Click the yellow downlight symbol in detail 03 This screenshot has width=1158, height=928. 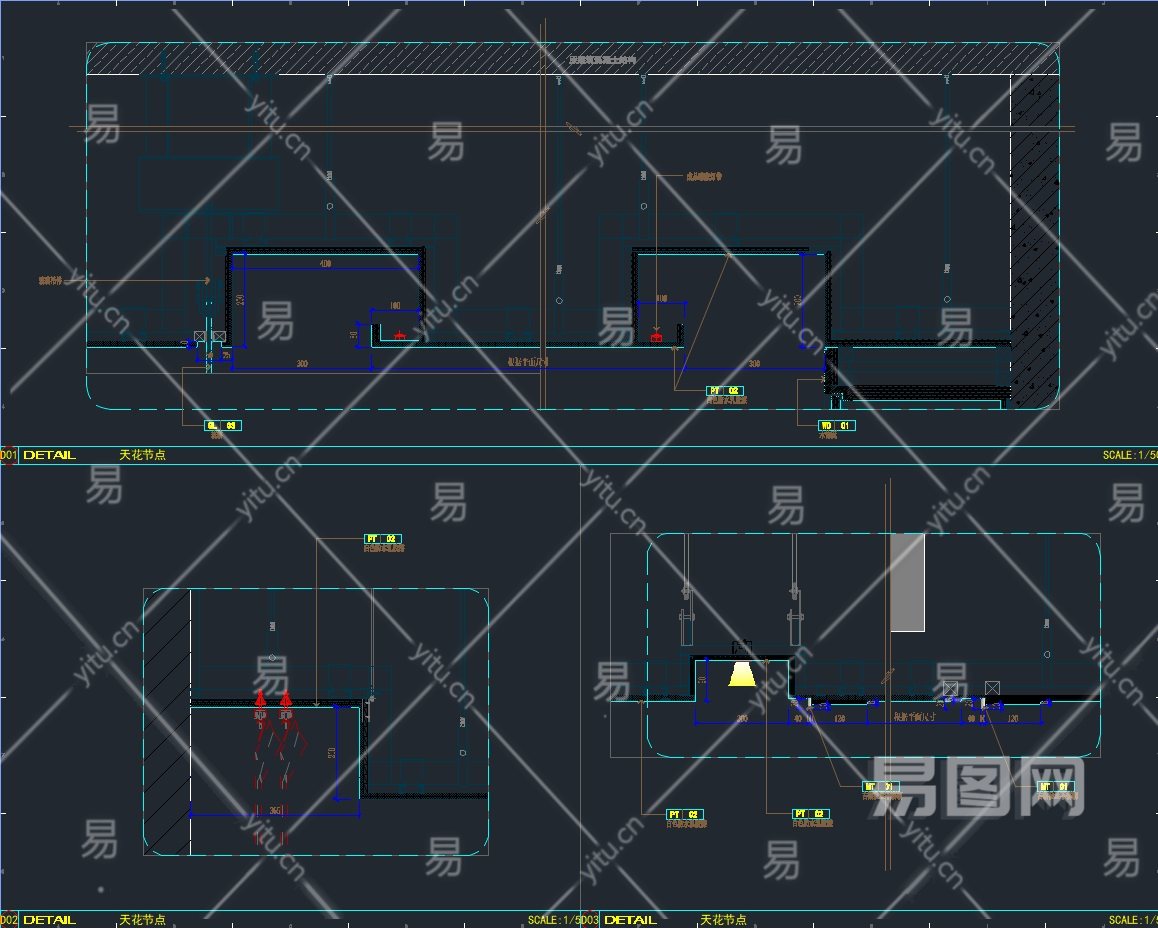point(741,675)
